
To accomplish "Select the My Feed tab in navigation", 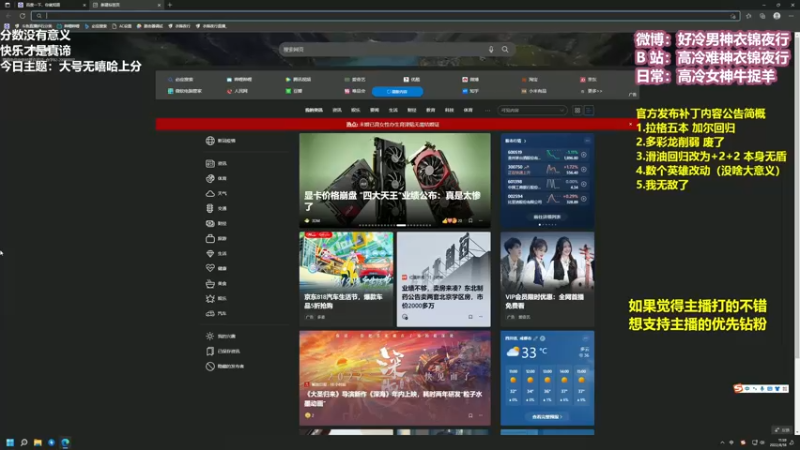I will (x=314, y=110).
